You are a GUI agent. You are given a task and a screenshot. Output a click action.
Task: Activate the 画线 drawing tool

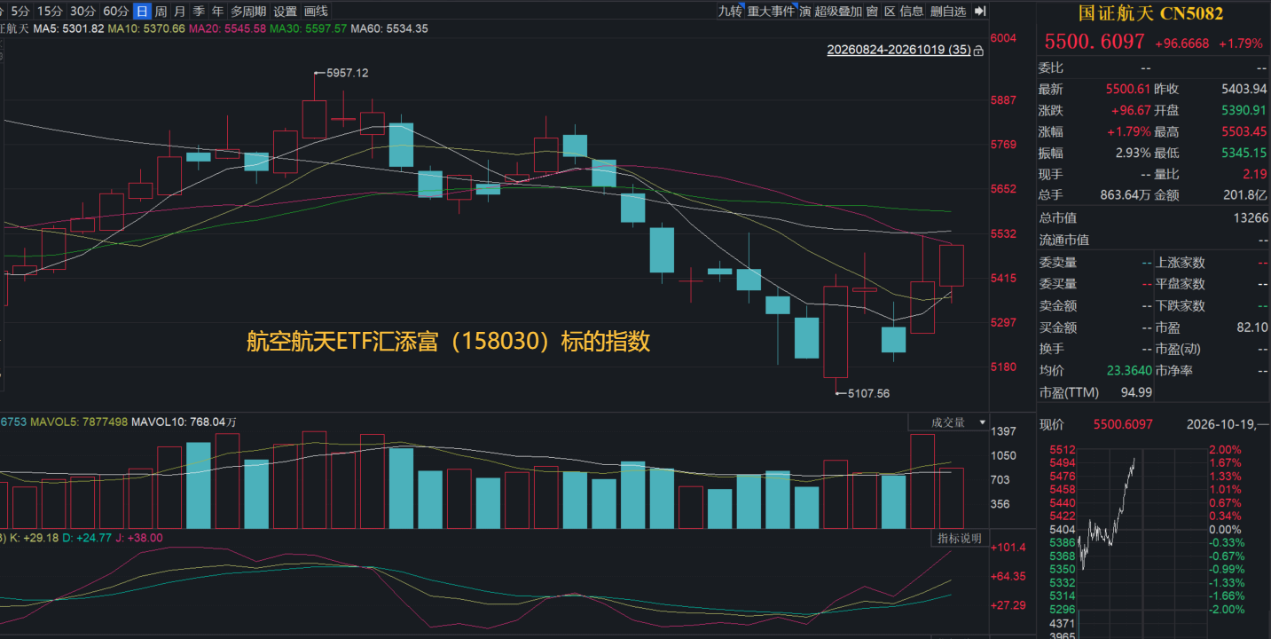click(315, 11)
